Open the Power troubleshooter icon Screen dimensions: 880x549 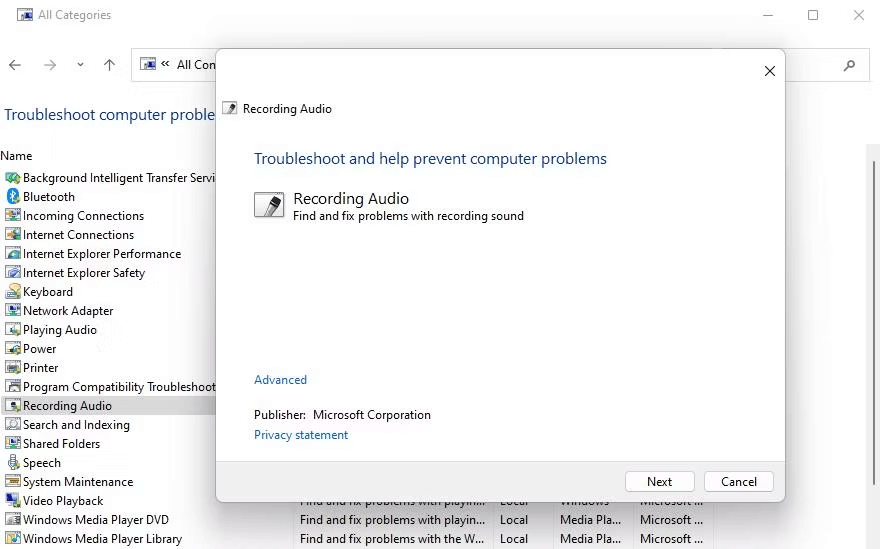[x=13, y=349]
